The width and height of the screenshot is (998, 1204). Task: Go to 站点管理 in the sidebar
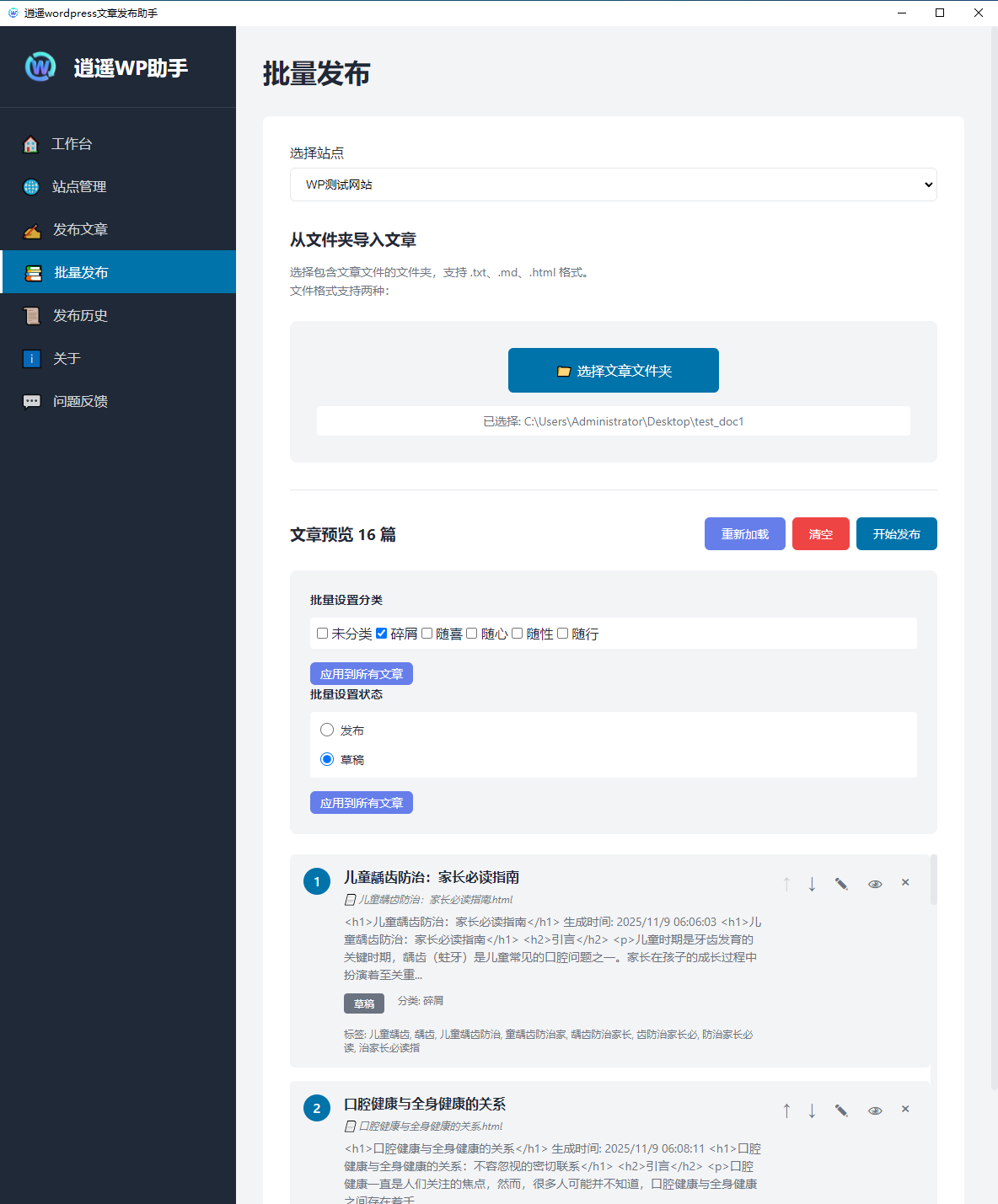point(79,187)
